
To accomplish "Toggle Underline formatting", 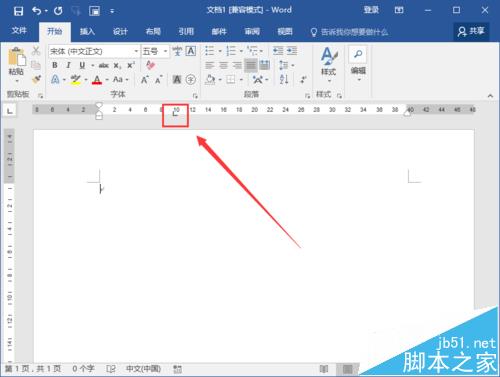I will click(x=82, y=65).
